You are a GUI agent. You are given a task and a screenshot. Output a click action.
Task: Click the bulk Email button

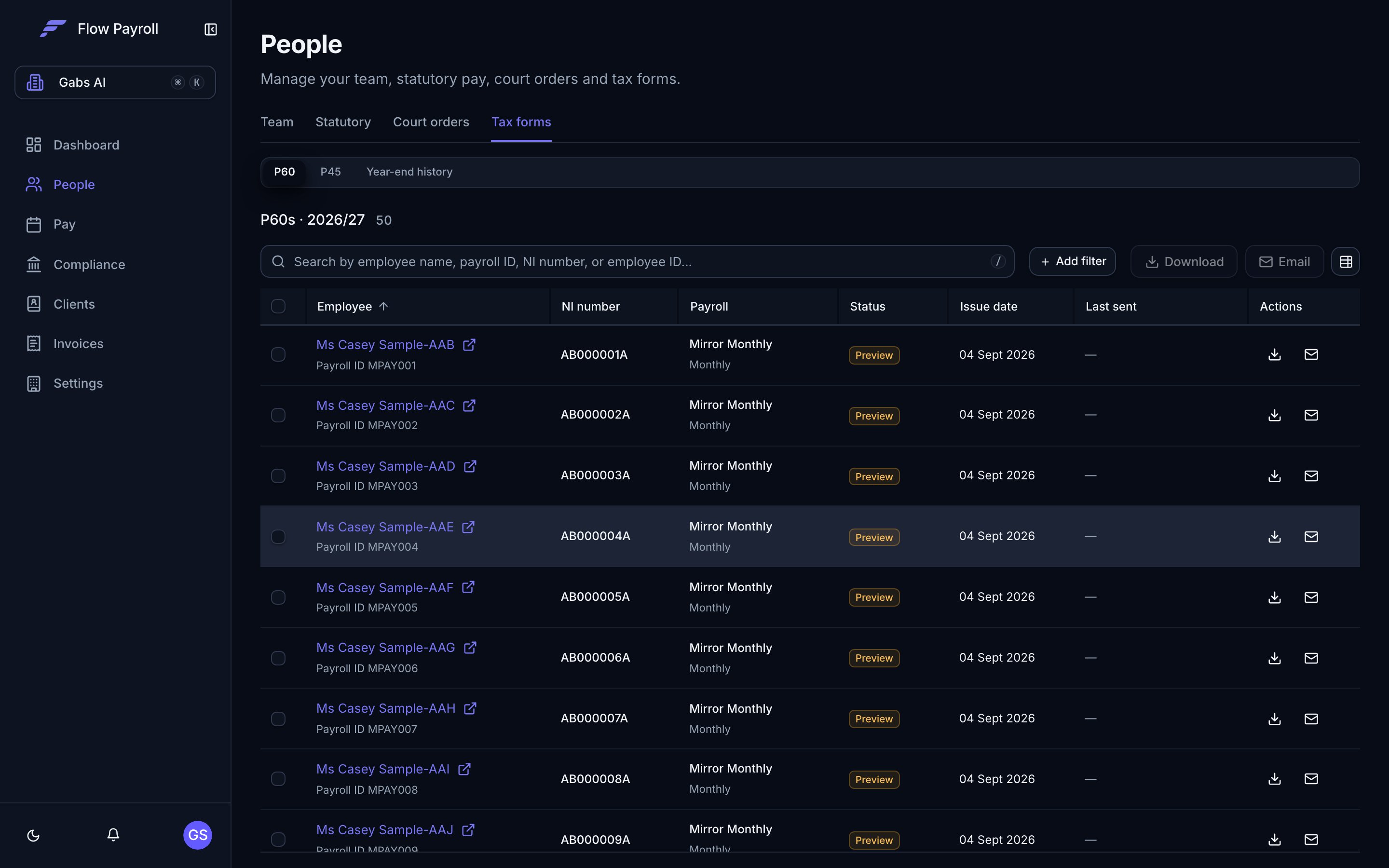(x=1284, y=262)
